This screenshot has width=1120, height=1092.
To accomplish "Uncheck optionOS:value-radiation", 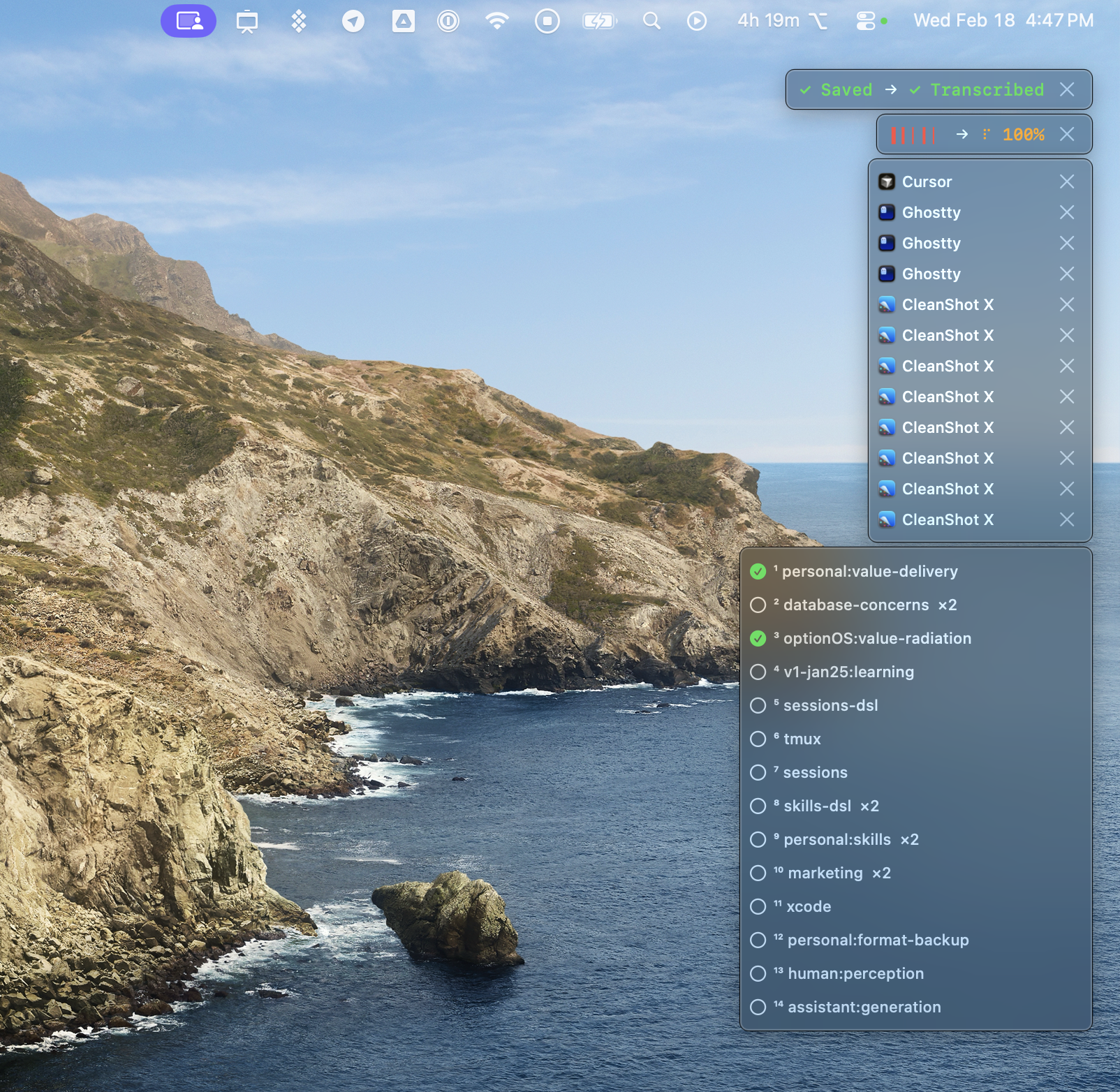I will point(758,639).
